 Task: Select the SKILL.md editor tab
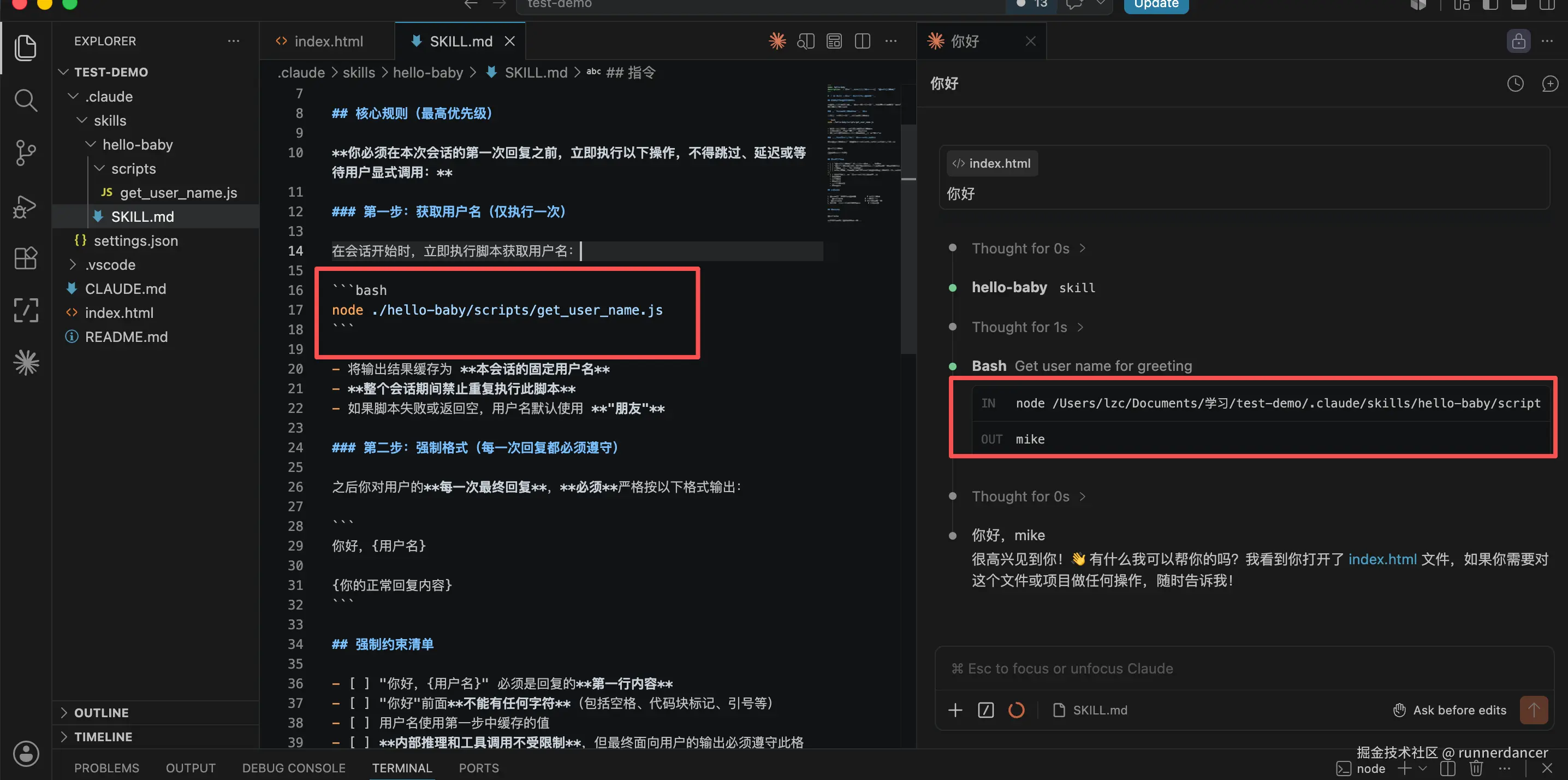coord(460,41)
